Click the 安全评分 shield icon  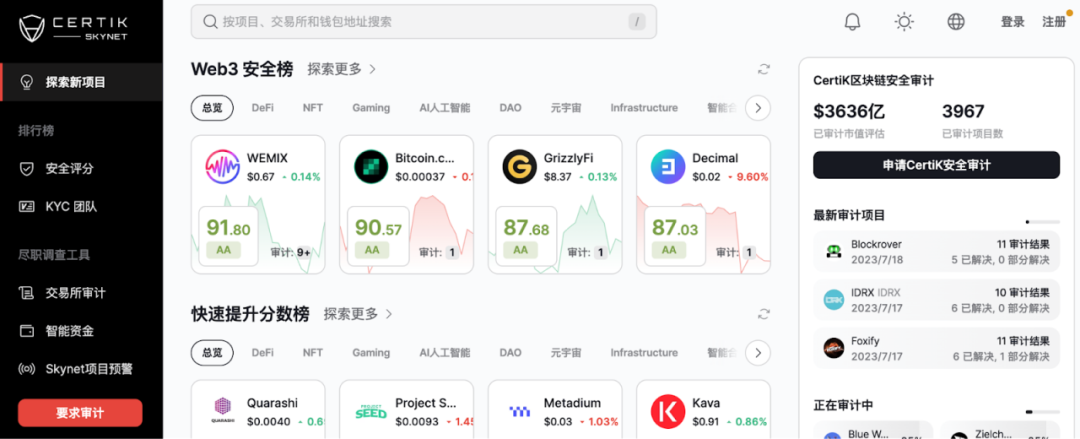[26, 169]
